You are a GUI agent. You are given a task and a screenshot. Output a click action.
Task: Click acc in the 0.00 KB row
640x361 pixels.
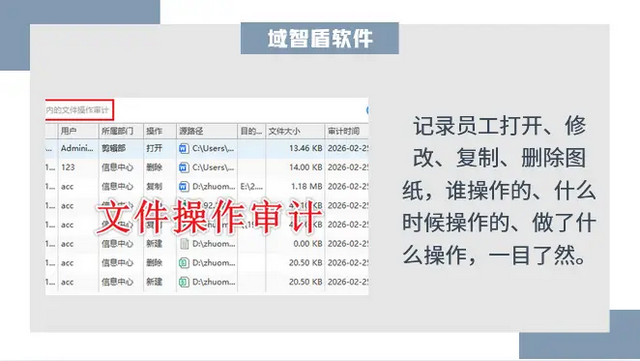[67, 244]
